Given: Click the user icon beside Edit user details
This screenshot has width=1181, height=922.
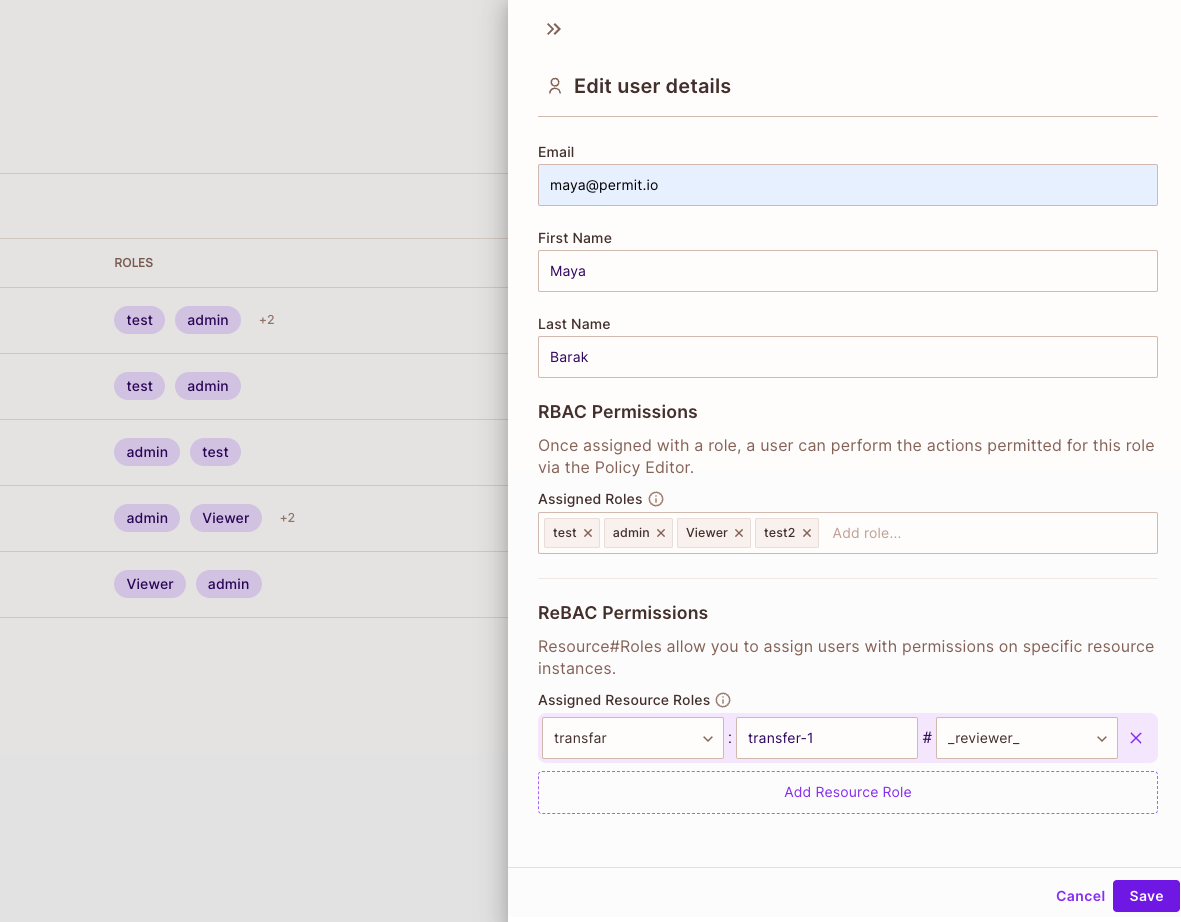Looking at the screenshot, I should tap(555, 86).
